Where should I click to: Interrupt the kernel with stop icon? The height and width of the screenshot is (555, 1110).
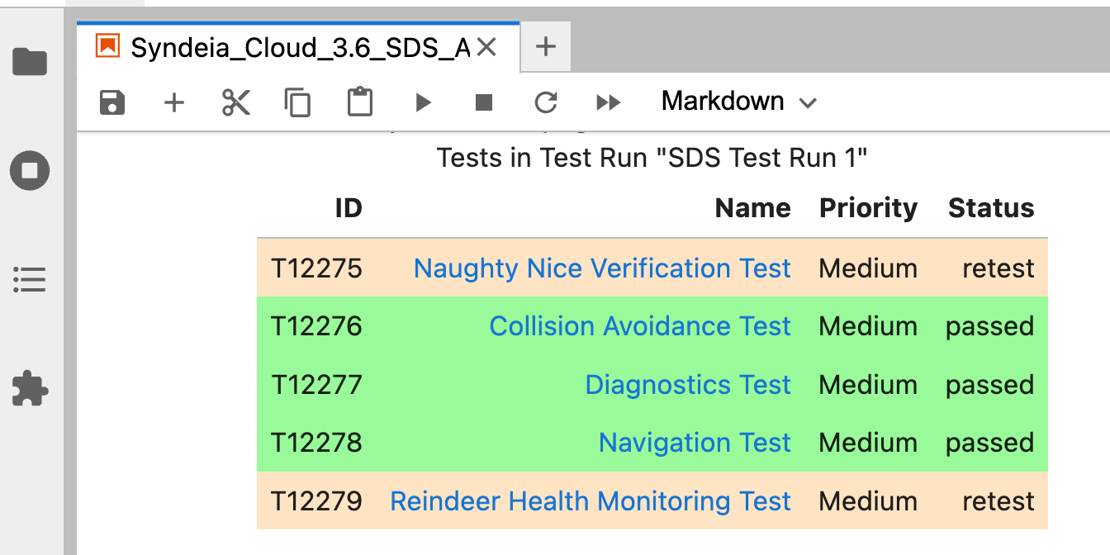pos(484,103)
